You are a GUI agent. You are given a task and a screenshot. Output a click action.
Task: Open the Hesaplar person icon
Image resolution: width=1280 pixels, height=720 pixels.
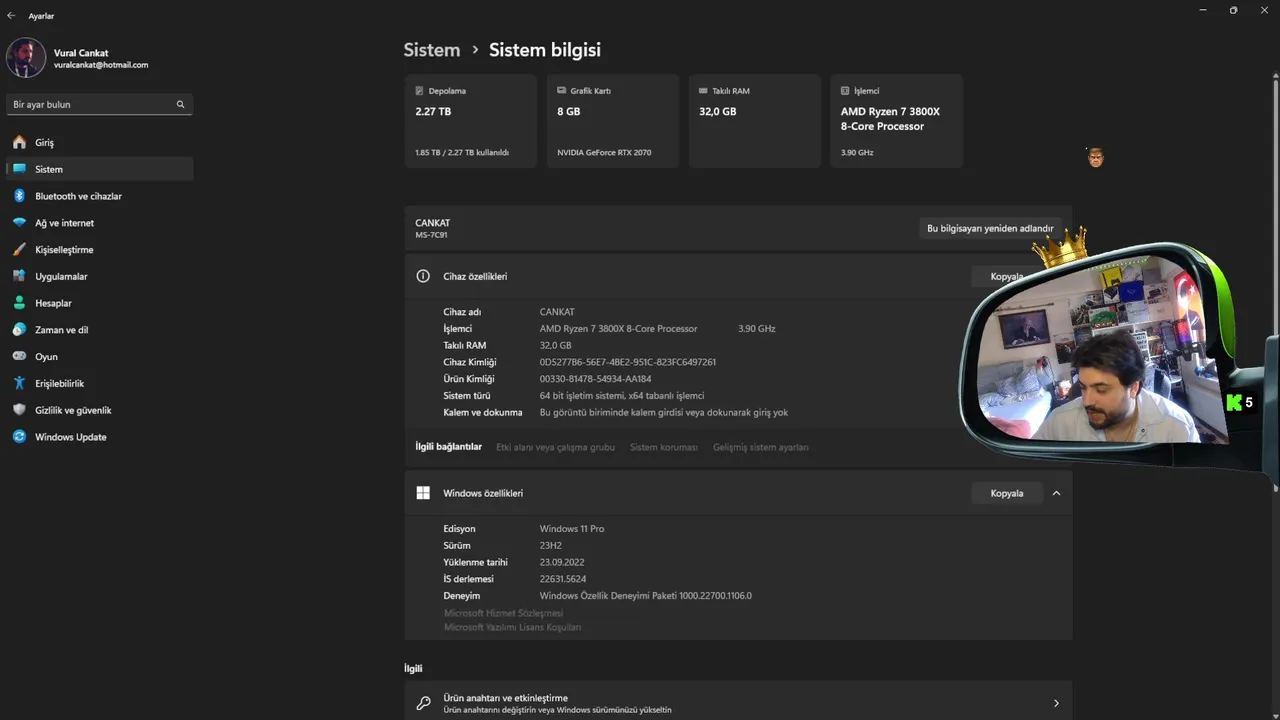coord(19,303)
